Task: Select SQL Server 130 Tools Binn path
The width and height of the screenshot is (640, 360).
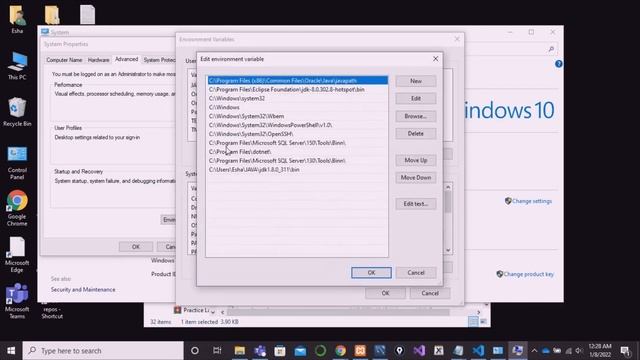Action: (298, 161)
